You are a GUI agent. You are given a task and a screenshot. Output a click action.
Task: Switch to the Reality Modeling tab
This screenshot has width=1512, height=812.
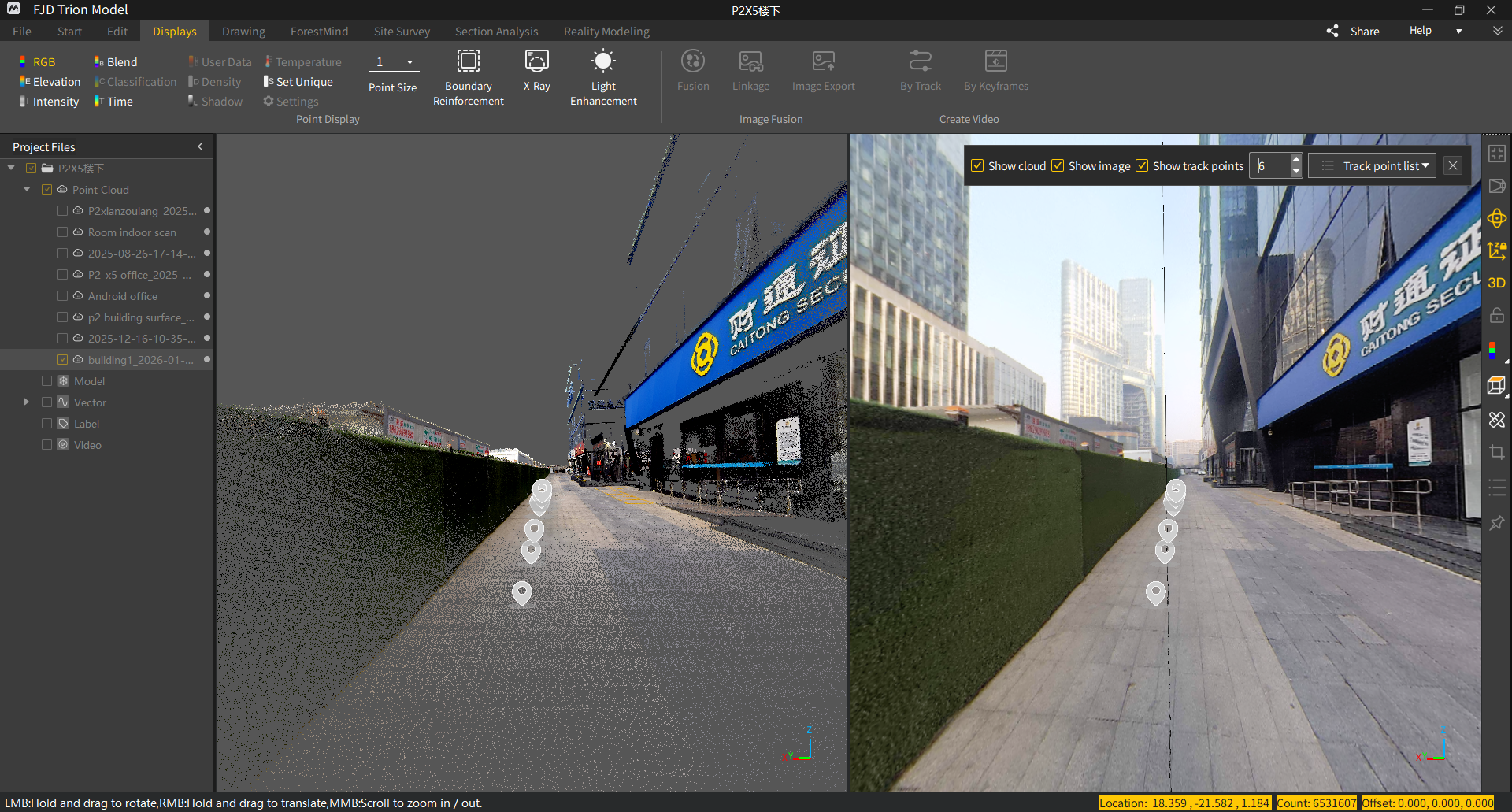606,32
